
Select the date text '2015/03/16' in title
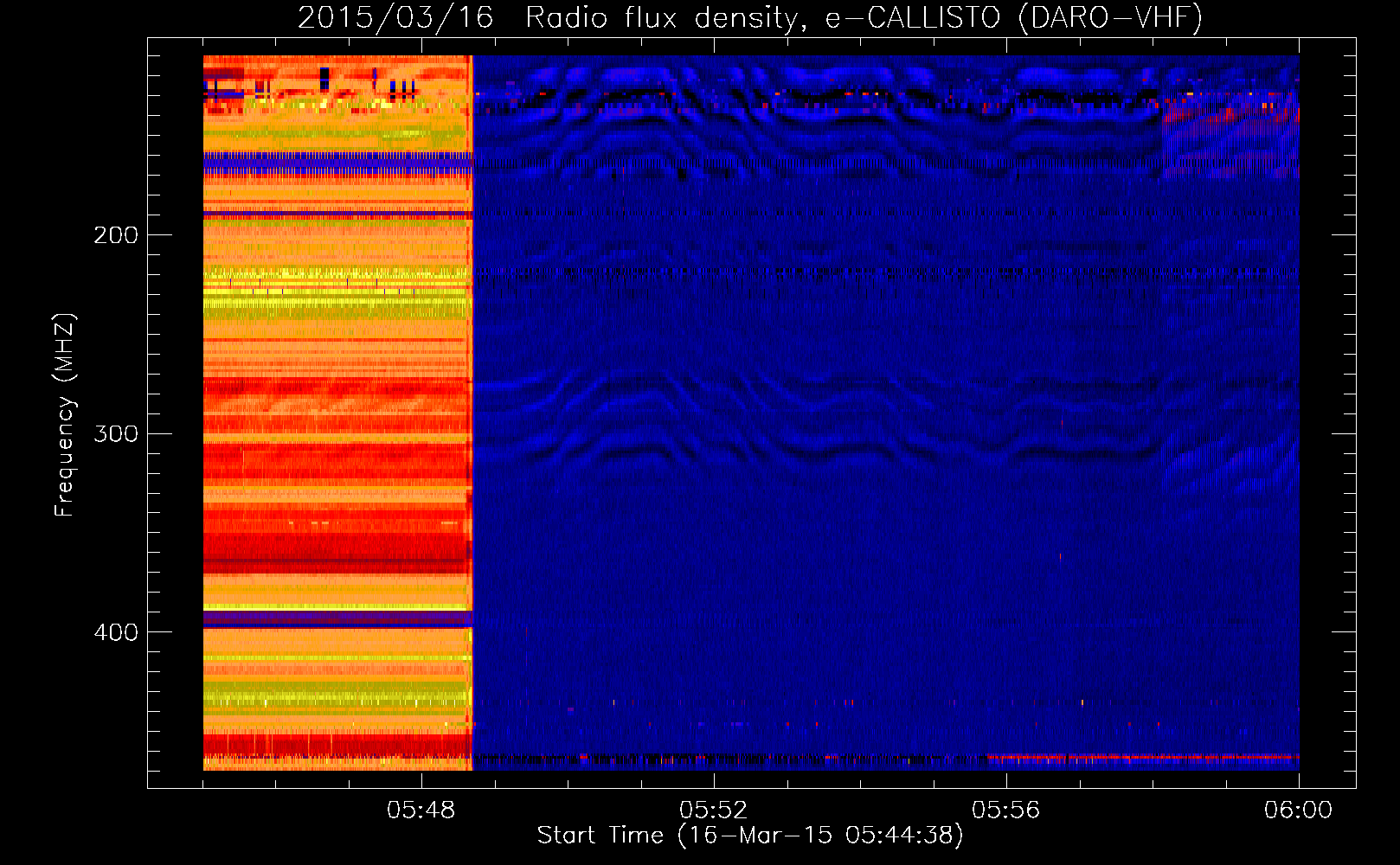pos(395,17)
